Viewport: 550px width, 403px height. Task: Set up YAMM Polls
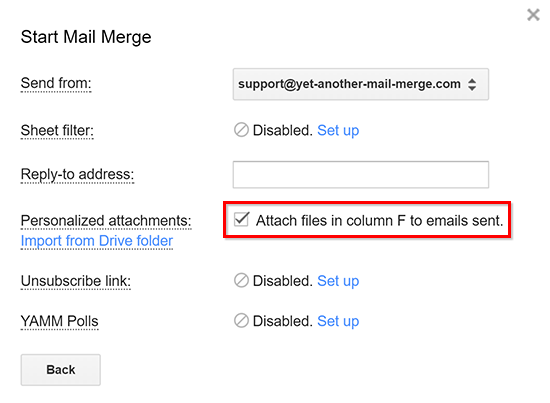tap(338, 321)
